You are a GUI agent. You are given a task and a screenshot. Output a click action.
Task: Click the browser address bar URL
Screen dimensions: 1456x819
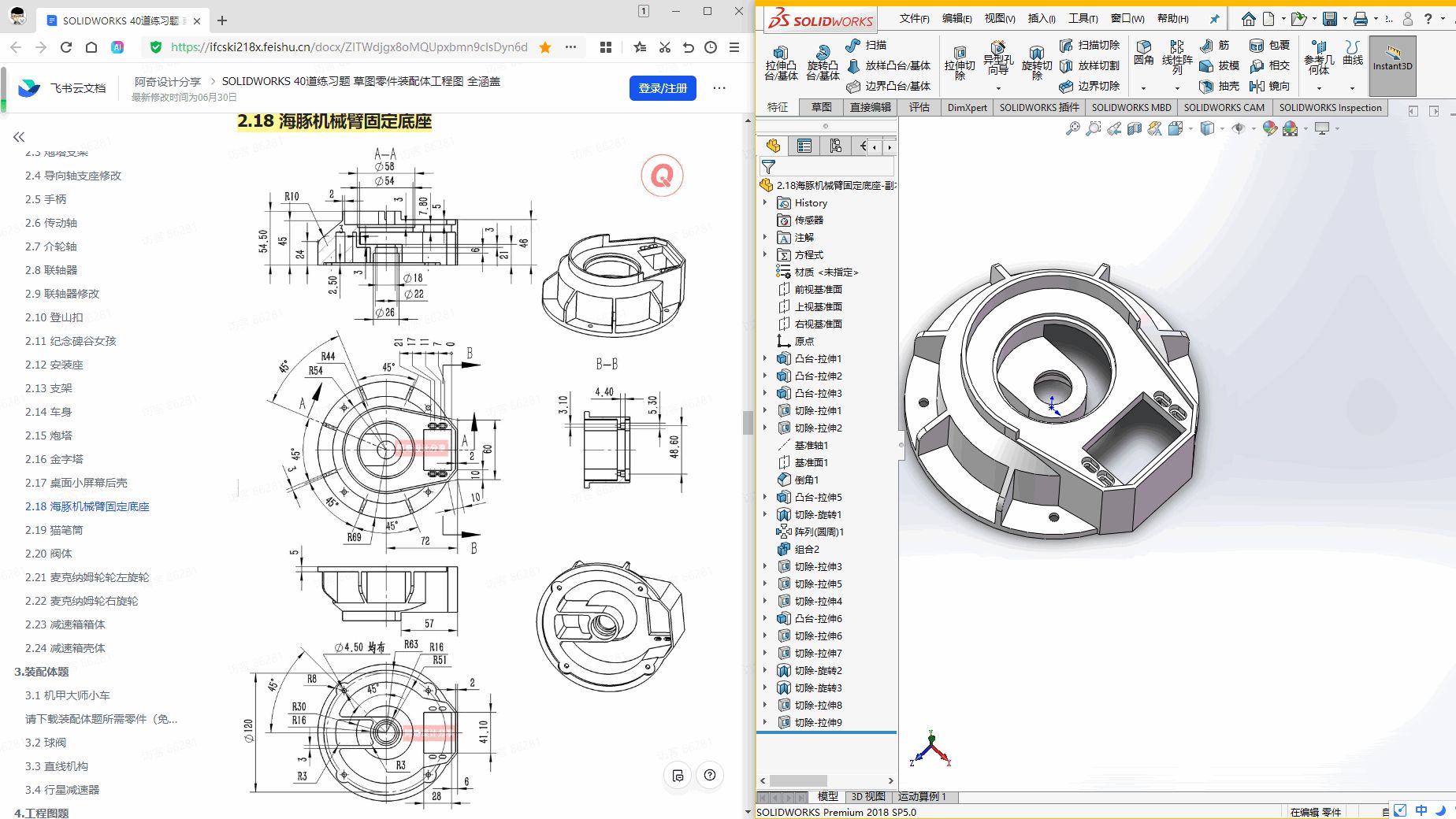click(x=349, y=47)
